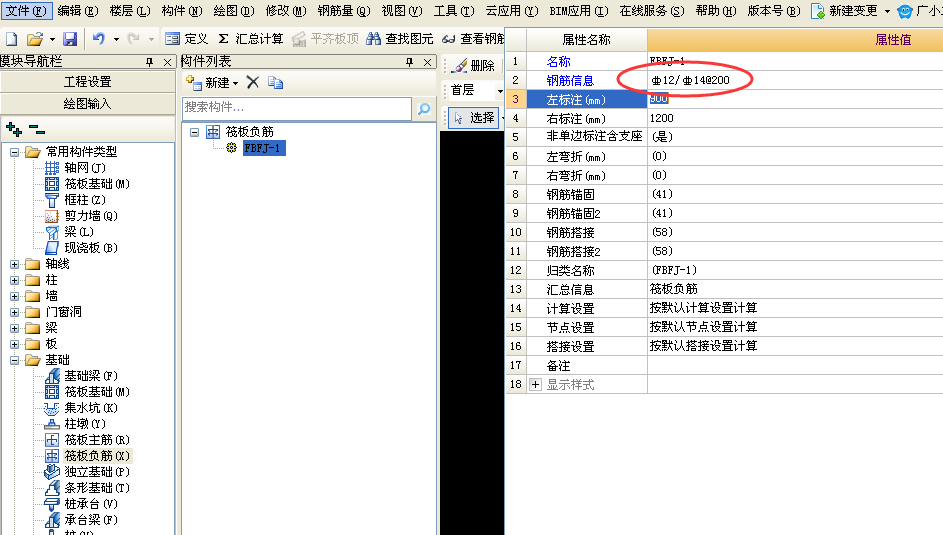Pin the 构件列表 panel
This screenshot has width=943, height=535.
[410, 62]
